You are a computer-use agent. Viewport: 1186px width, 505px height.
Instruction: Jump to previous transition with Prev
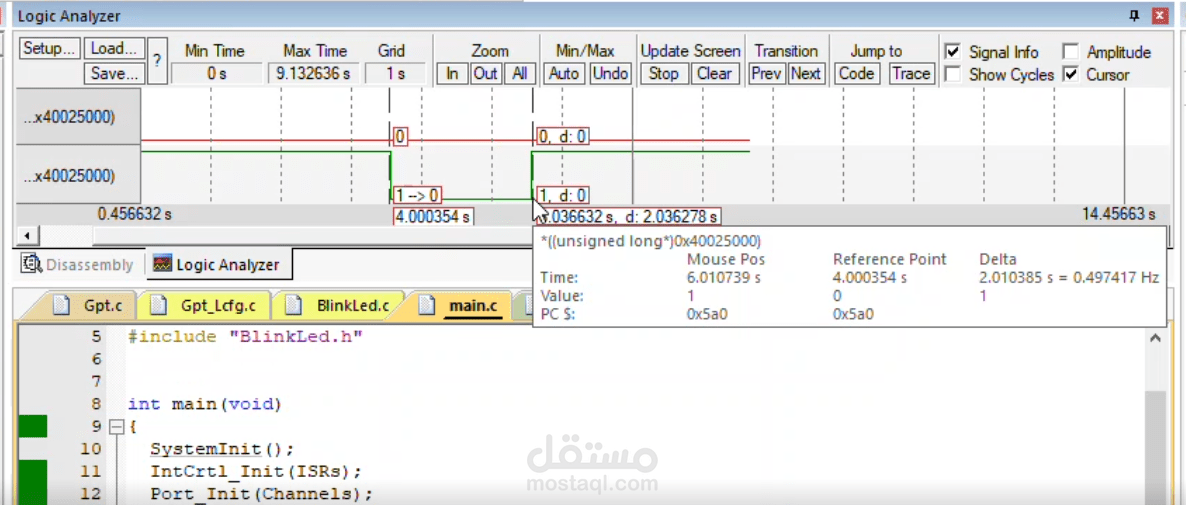[x=767, y=73]
